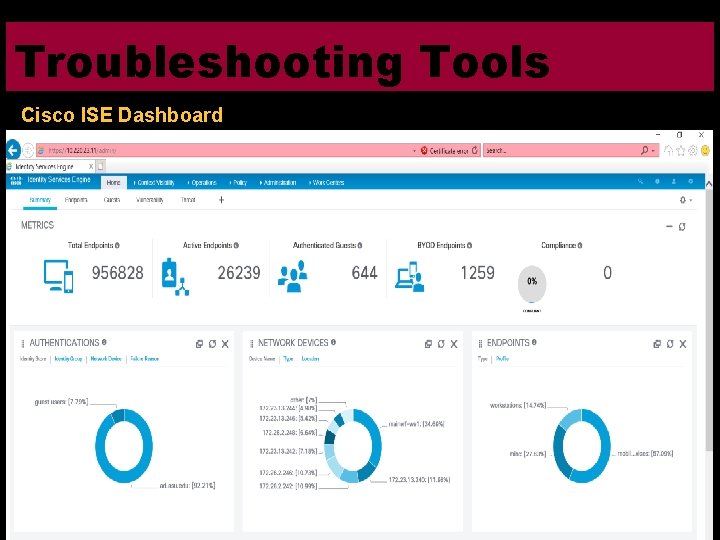Screen dimensions: 720x540
Task: Filter Authentications by Identity Store
Action: (x=33, y=359)
